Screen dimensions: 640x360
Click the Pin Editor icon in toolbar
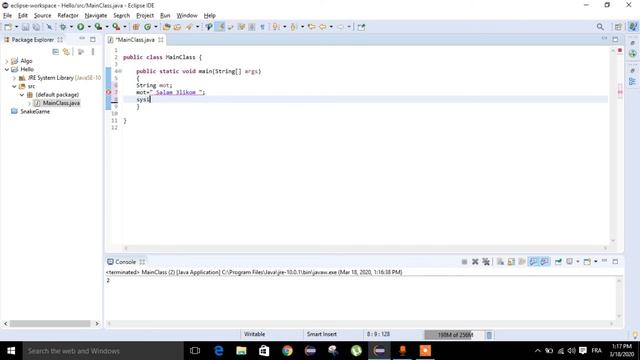[361, 27]
